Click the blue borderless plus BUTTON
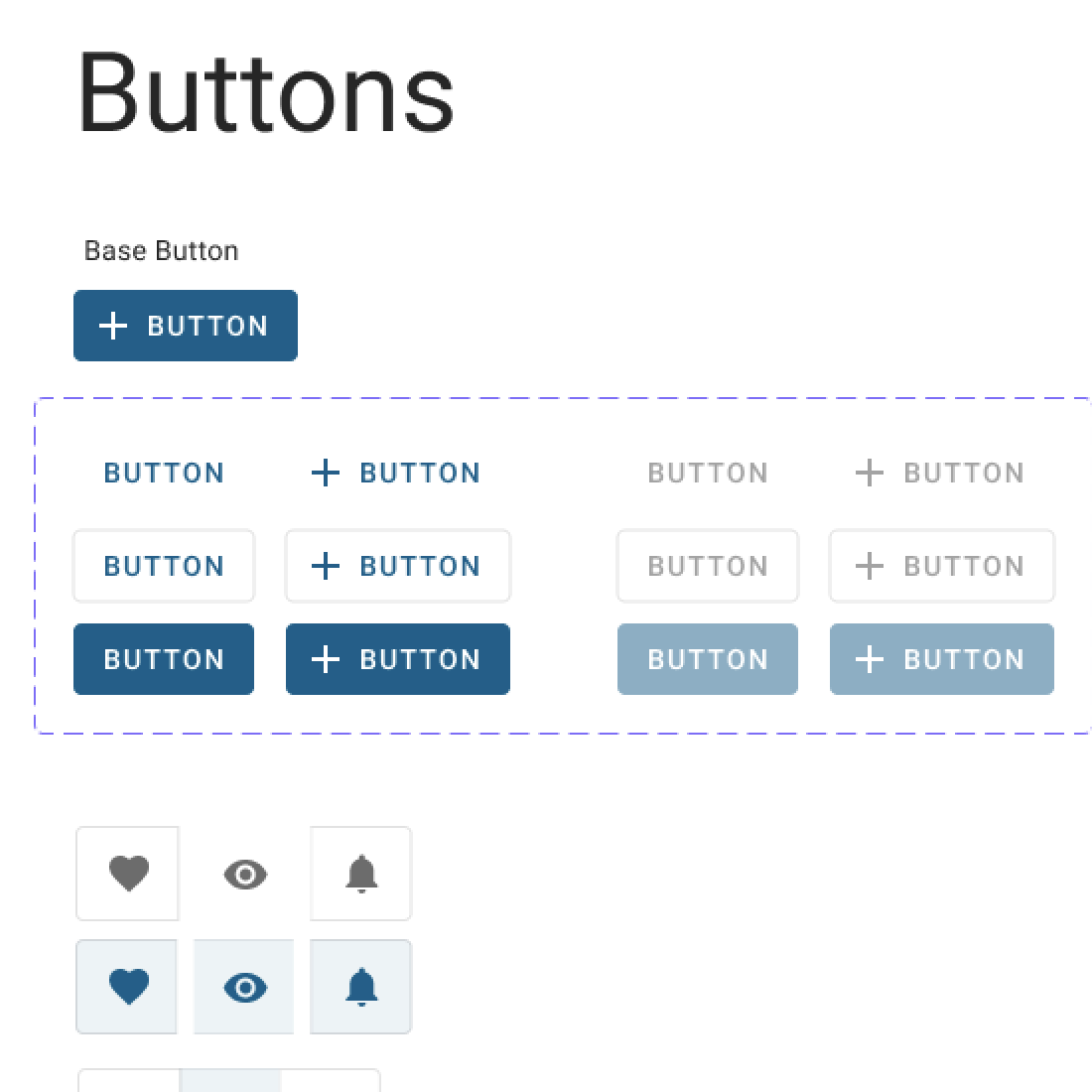This screenshot has width=1092, height=1092. point(397,473)
